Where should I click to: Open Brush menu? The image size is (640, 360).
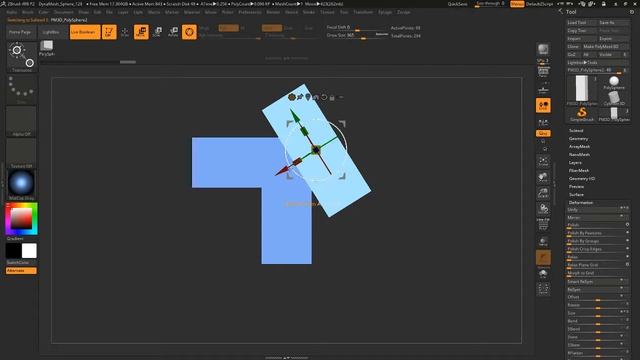pyautogui.click(x=28, y=12)
